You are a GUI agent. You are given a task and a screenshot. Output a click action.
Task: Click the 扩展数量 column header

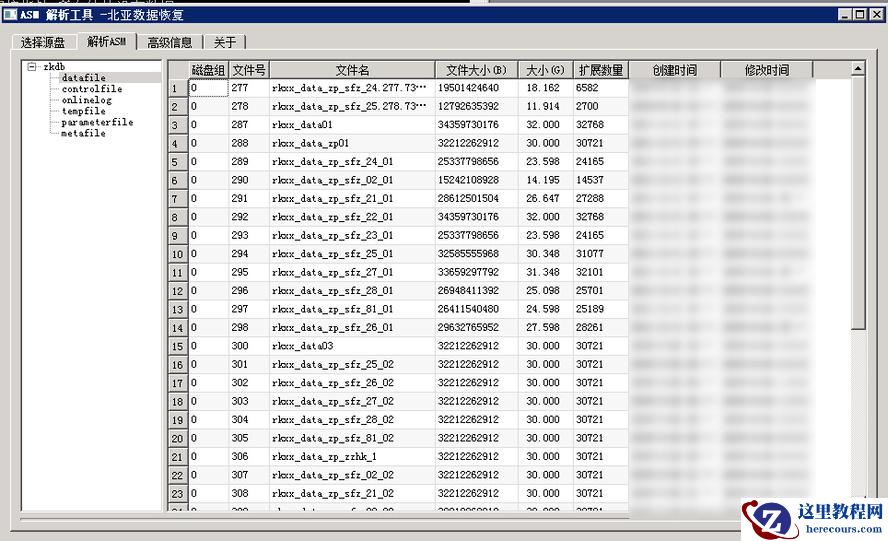click(601, 70)
